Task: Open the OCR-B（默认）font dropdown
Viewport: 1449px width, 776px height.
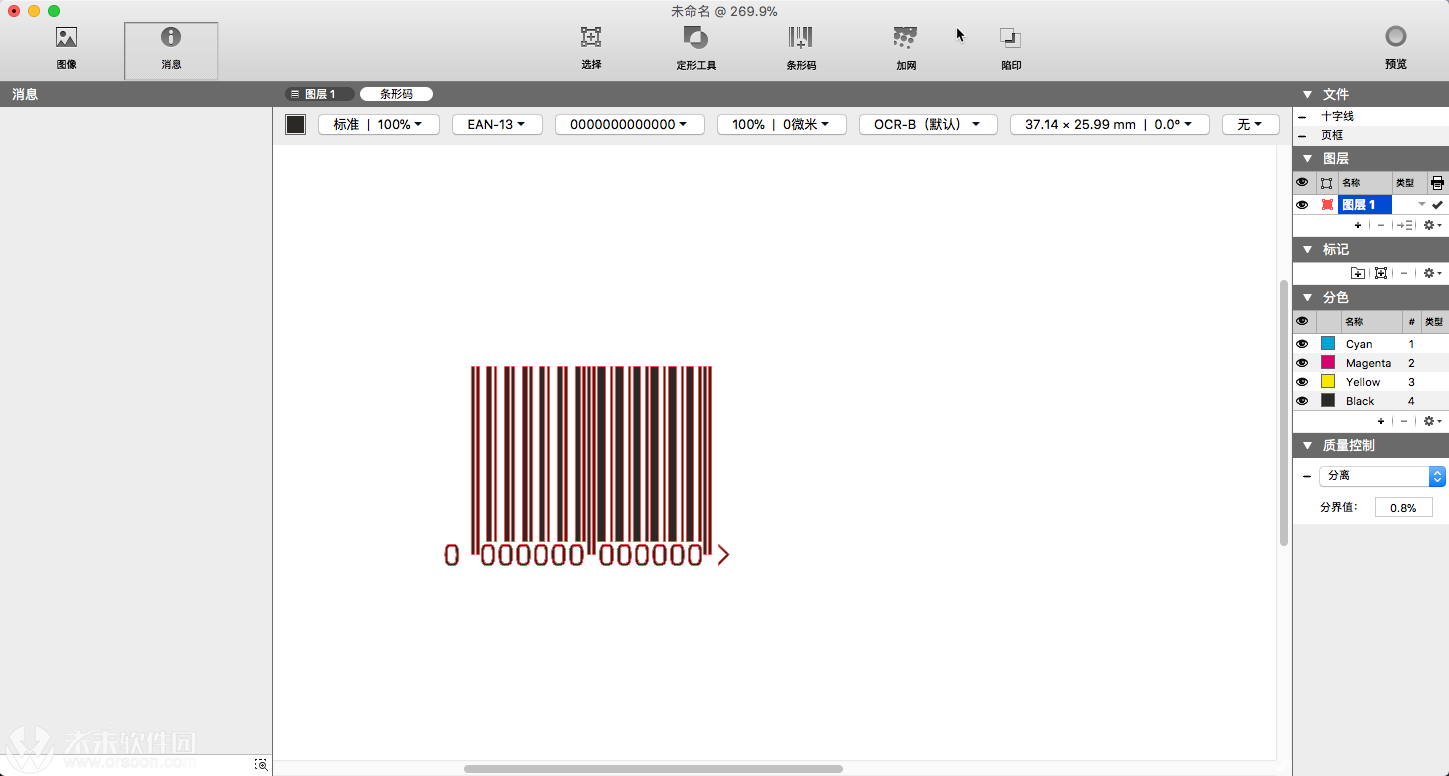Action: (x=928, y=124)
